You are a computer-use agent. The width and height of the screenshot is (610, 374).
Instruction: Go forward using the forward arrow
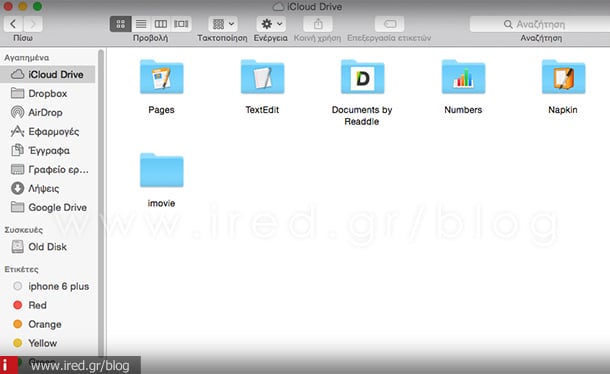click(33, 24)
